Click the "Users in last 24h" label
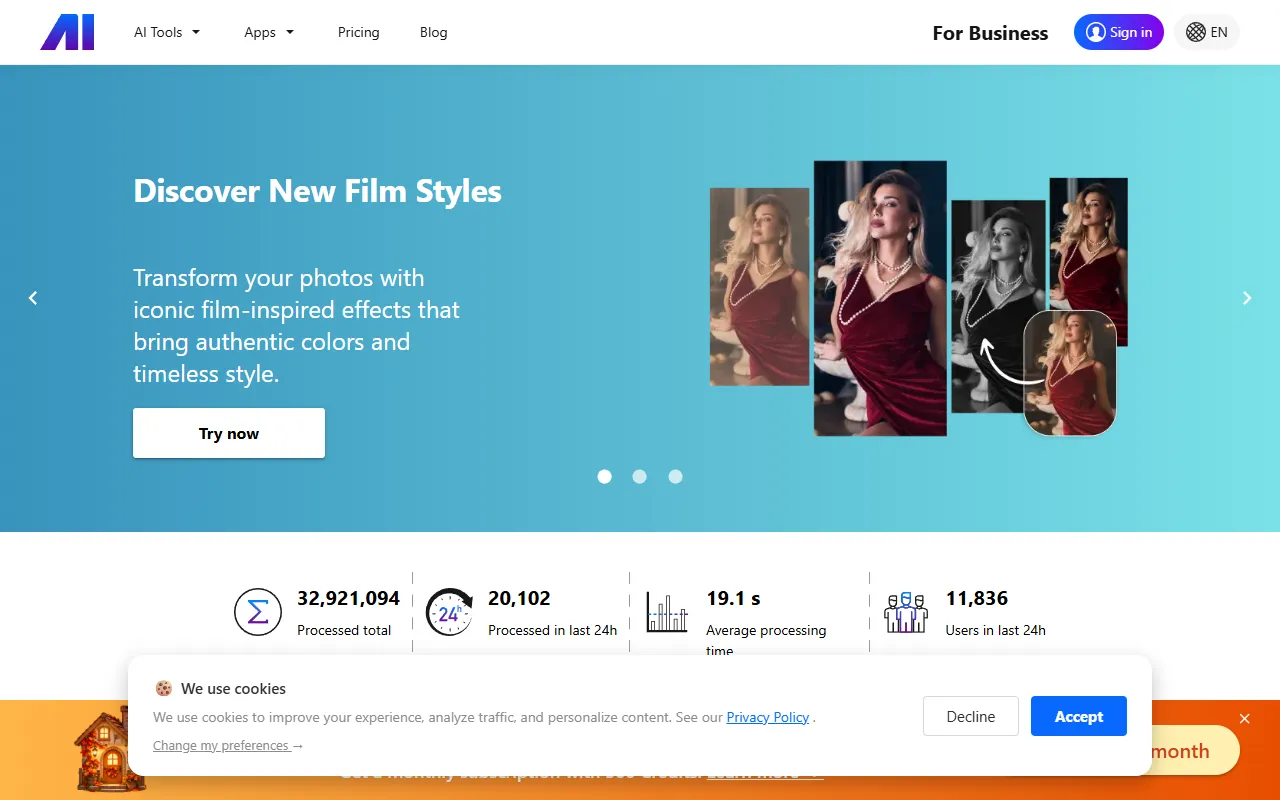This screenshot has height=800, width=1280. tap(996, 630)
